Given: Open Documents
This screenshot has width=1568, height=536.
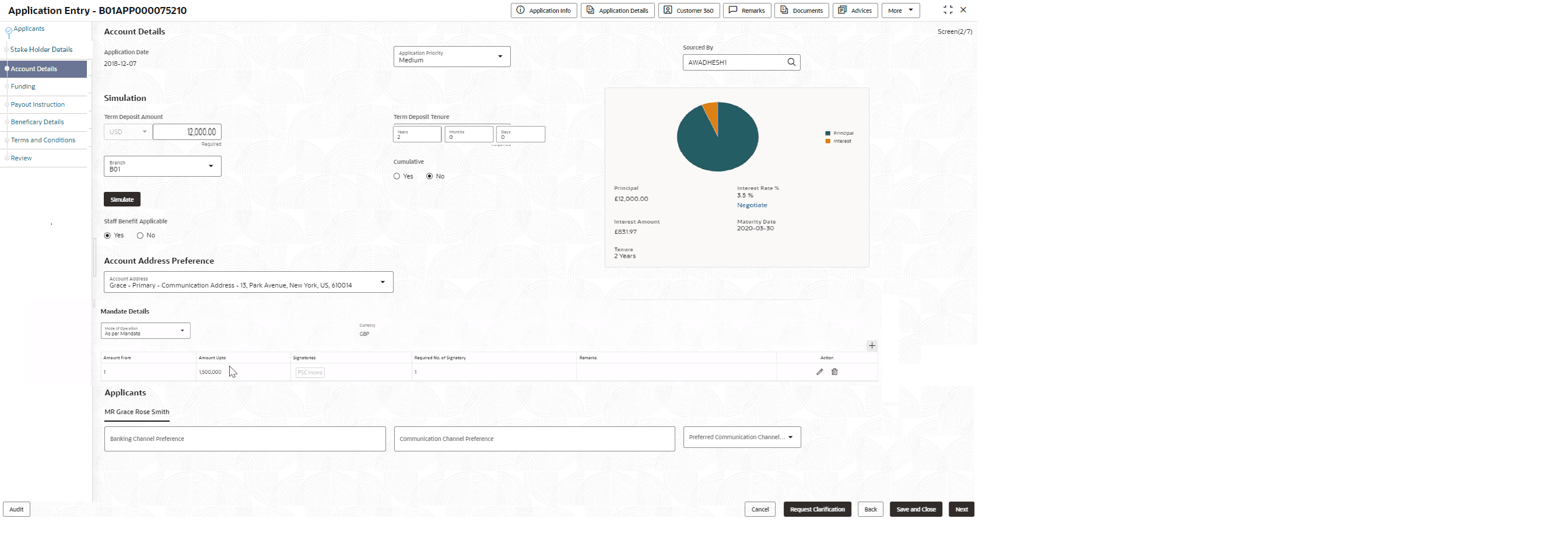Looking at the screenshot, I should pos(802,10).
